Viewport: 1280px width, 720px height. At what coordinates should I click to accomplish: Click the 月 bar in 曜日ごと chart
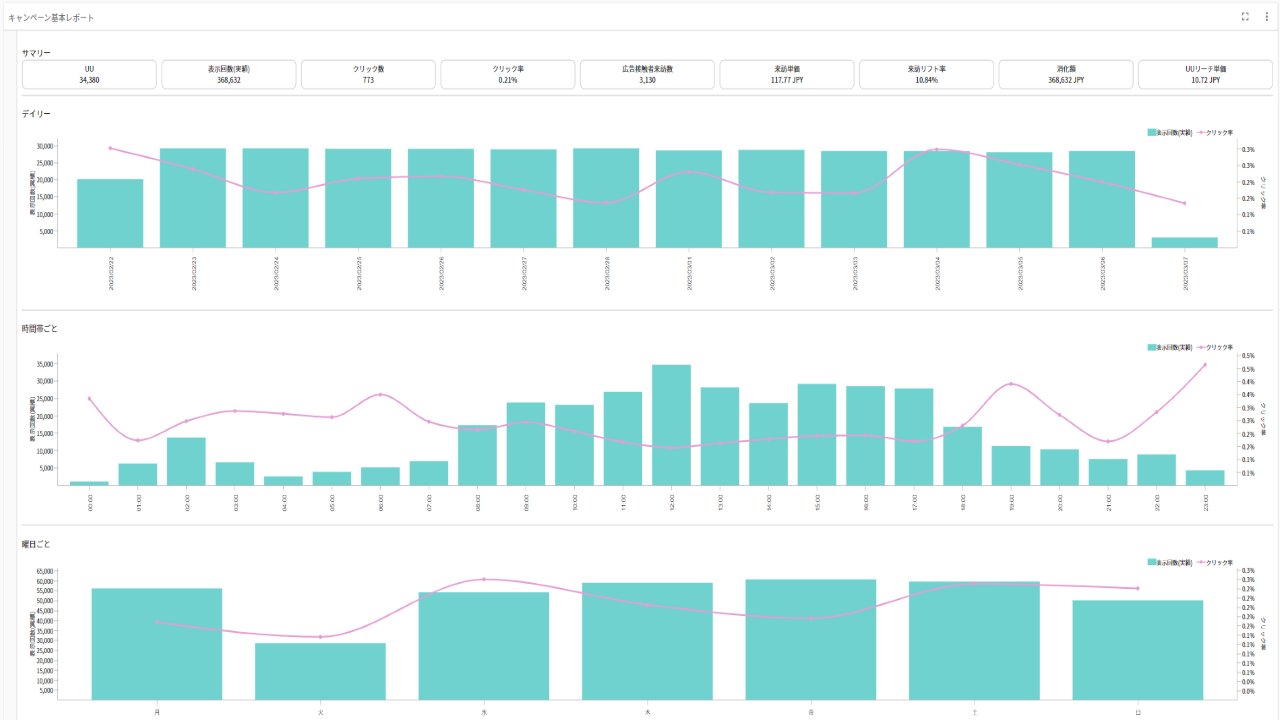click(157, 644)
